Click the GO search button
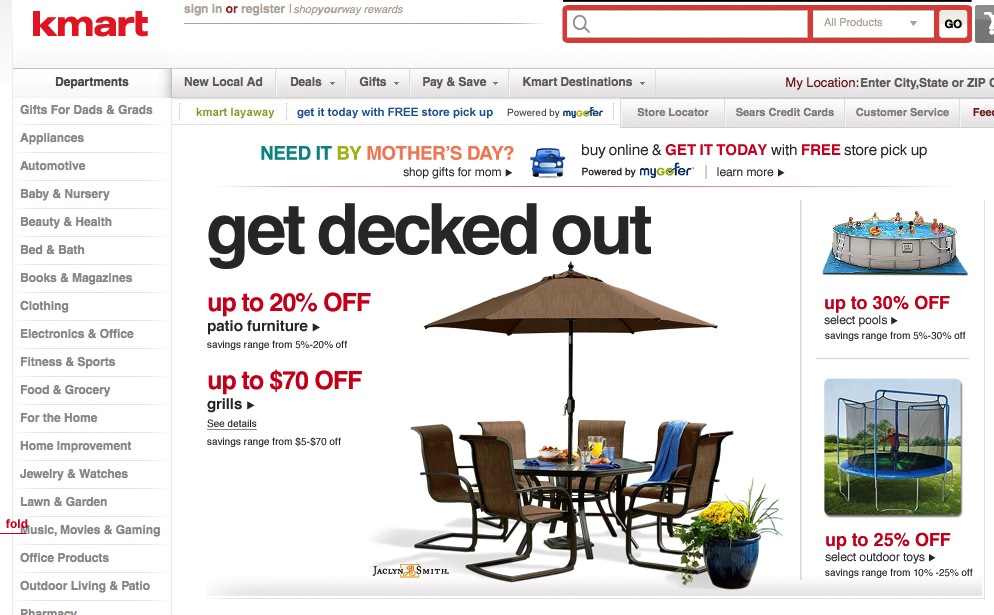Viewport: 994px width, 615px height. (953, 24)
